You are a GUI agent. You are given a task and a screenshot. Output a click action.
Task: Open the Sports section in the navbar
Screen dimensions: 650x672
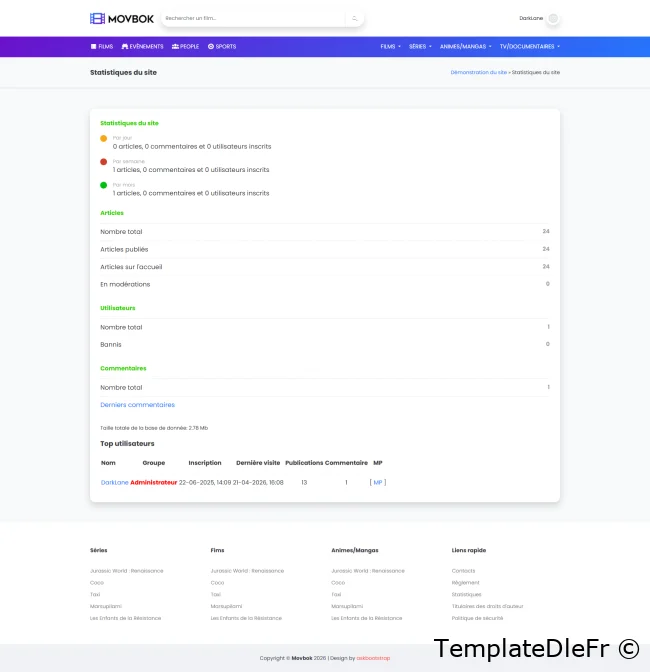222,46
